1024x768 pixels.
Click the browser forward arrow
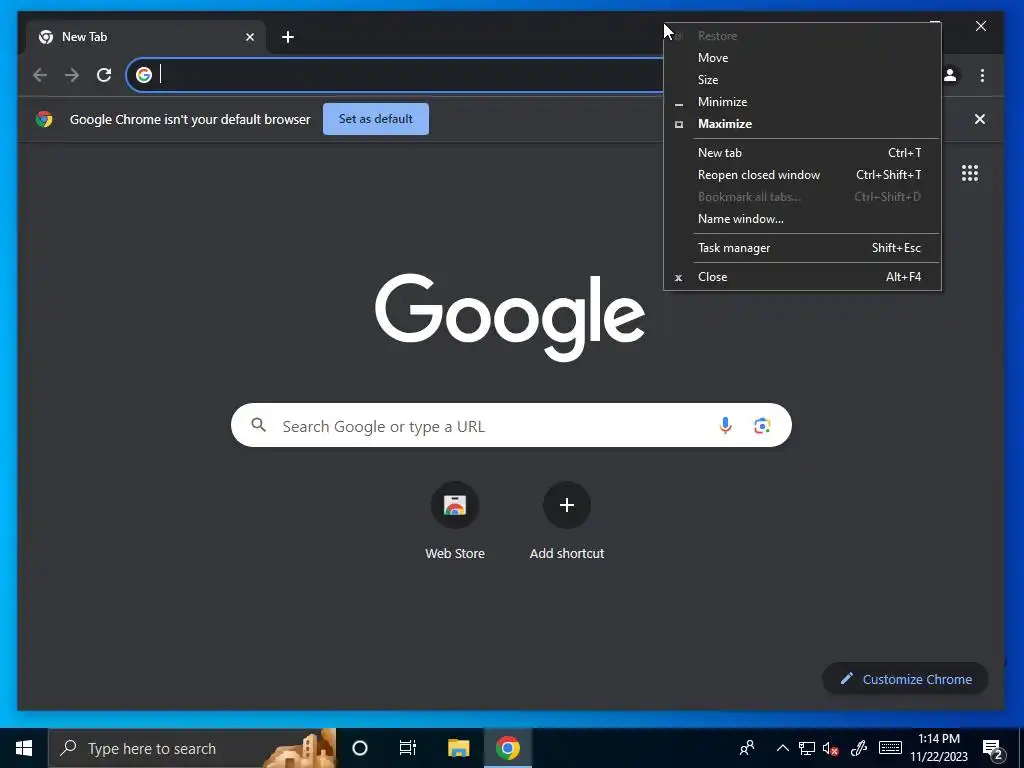tap(72, 75)
